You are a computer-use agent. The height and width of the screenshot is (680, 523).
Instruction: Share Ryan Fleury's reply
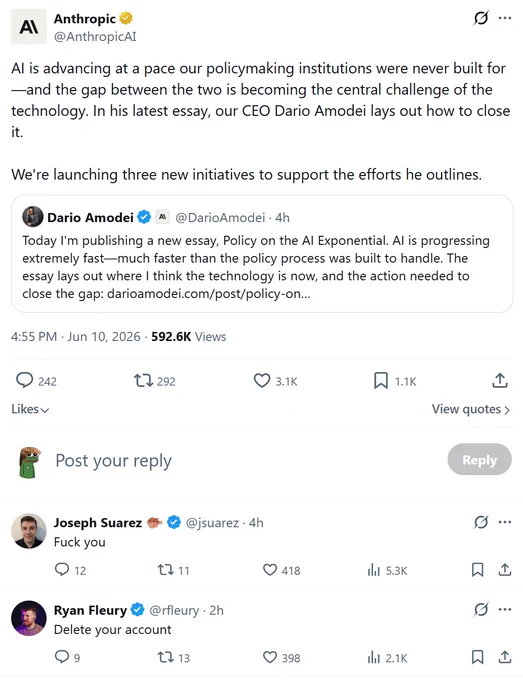(x=505, y=657)
